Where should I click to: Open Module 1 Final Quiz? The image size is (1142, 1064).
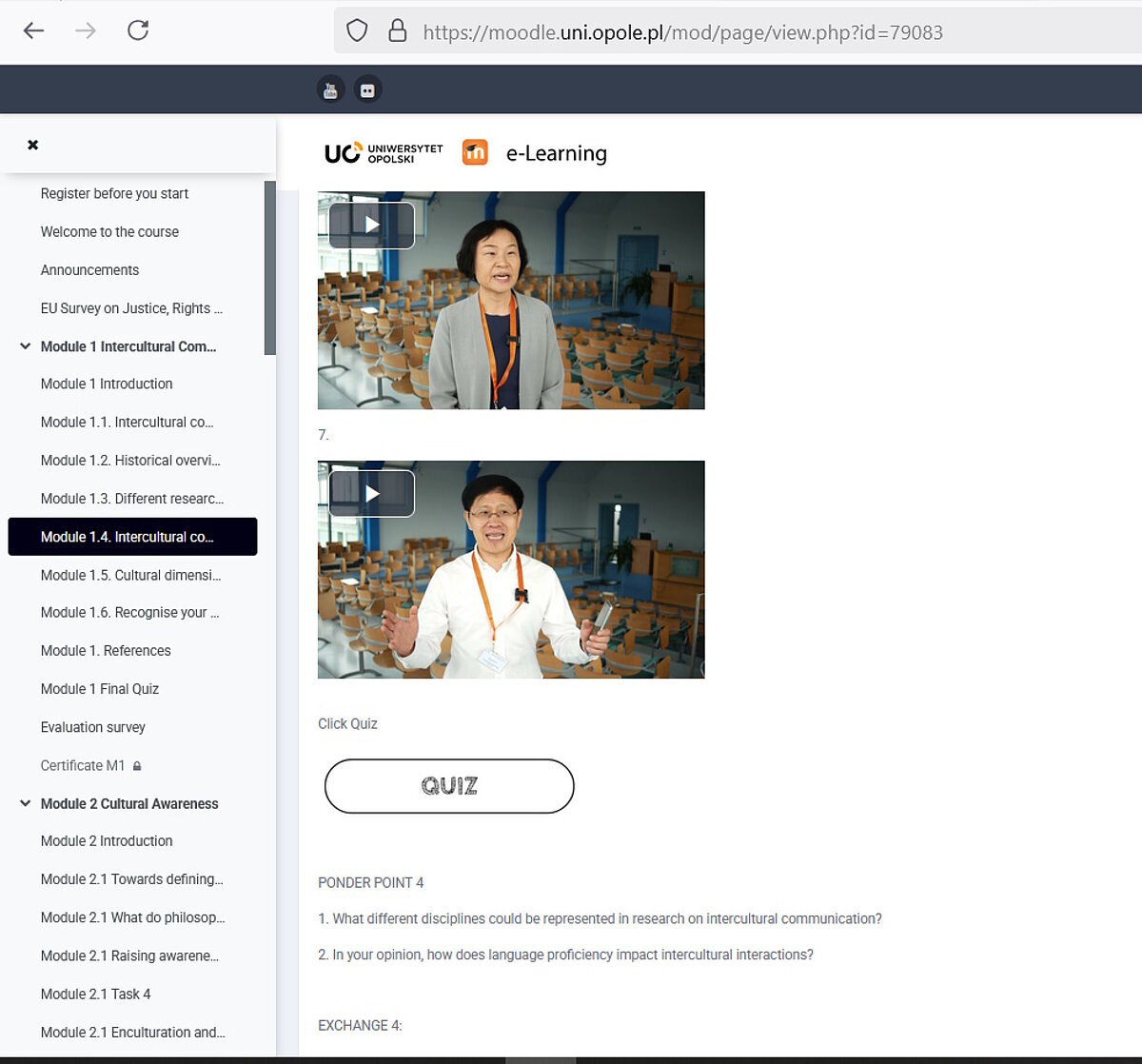100,689
